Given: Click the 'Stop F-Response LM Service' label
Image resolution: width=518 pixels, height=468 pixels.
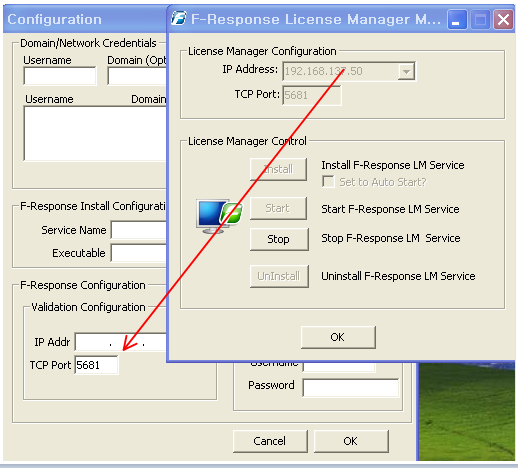Looking at the screenshot, I should pyautogui.click(x=391, y=238).
